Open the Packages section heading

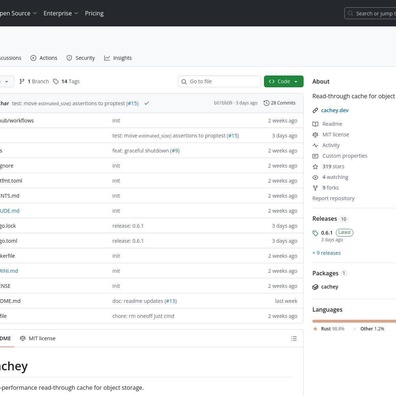[325, 273]
